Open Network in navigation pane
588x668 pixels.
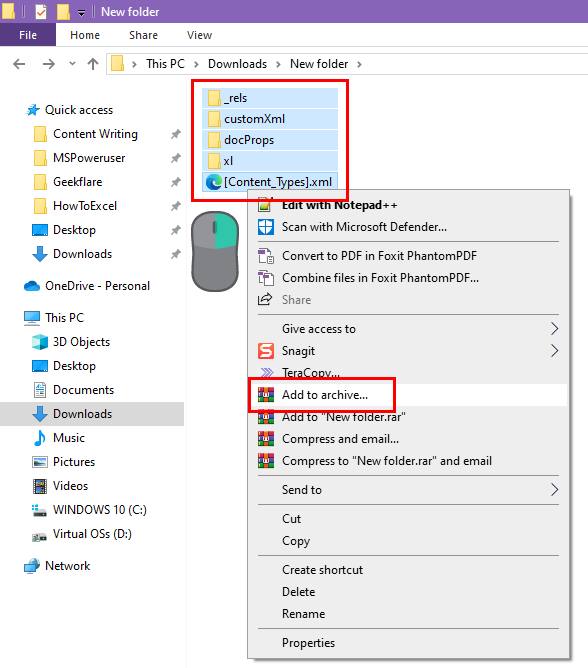point(67,566)
